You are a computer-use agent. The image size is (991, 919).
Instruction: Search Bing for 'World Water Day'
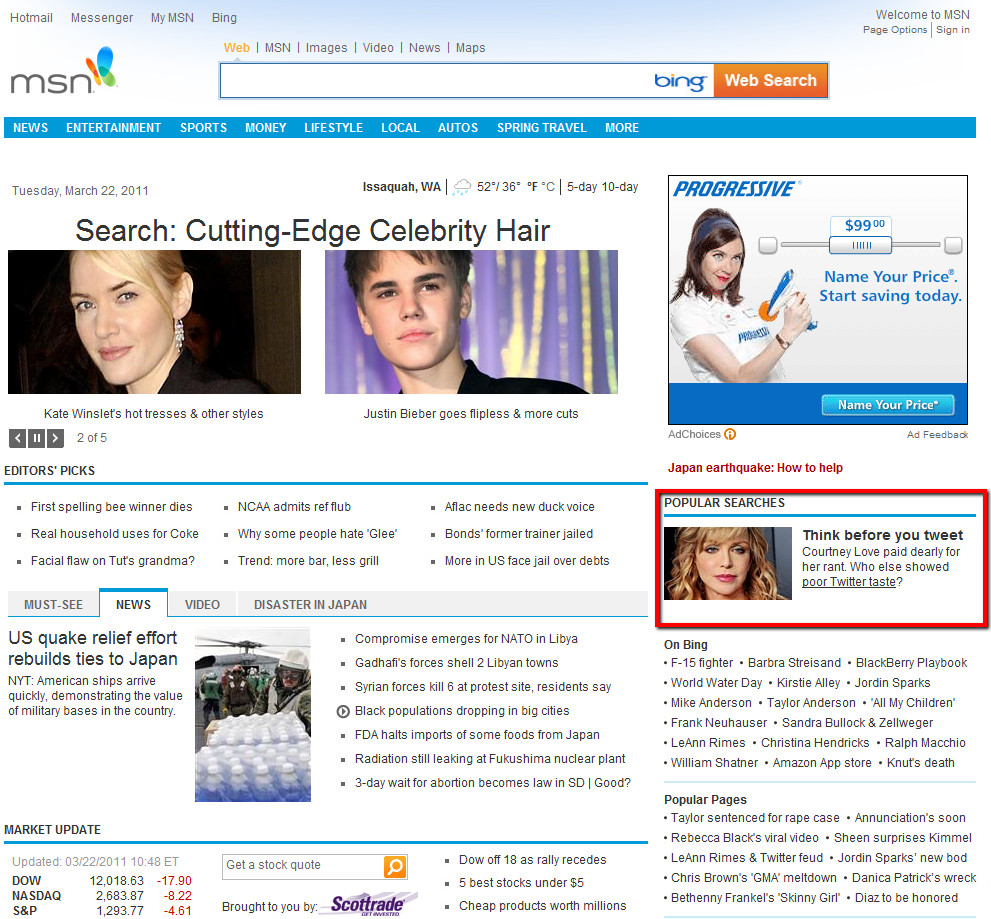pyautogui.click(x=717, y=683)
